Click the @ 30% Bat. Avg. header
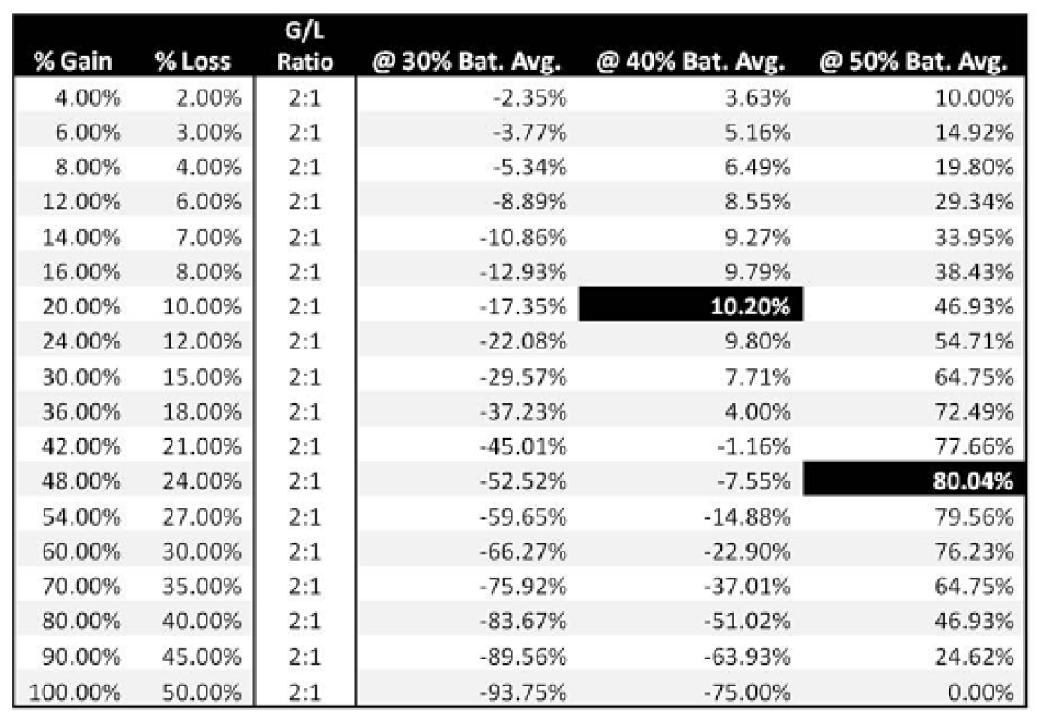Viewport: 1038px width, 712px height. tap(466, 62)
